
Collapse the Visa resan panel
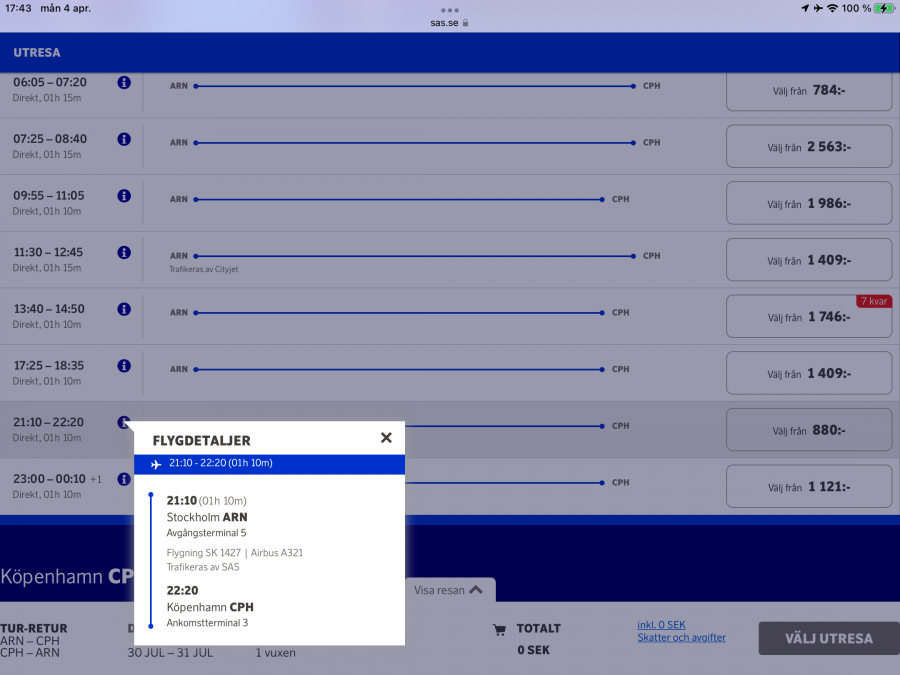pyautogui.click(x=450, y=590)
